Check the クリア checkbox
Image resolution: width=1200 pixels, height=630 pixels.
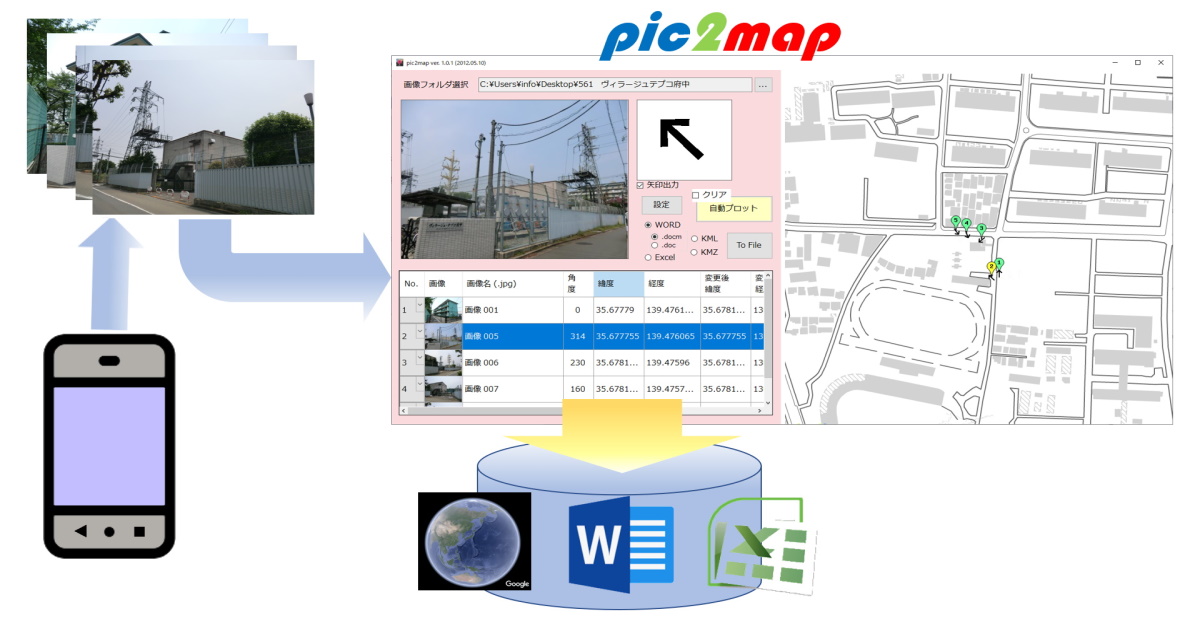pos(697,194)
